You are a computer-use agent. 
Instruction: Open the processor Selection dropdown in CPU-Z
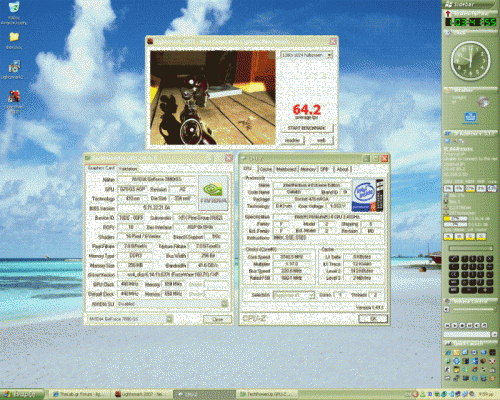tap(294, 295)
